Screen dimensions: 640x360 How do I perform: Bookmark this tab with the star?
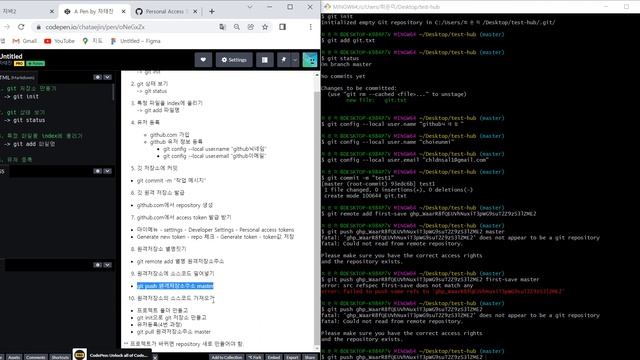265,27
